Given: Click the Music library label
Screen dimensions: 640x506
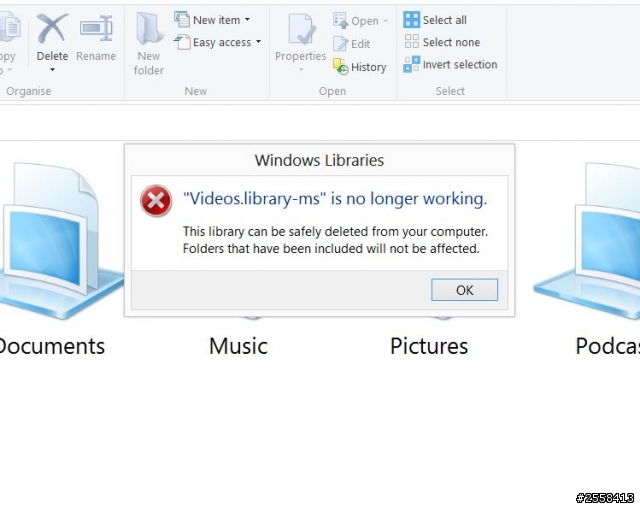Looking at the screenshot, I should (238, 346).
